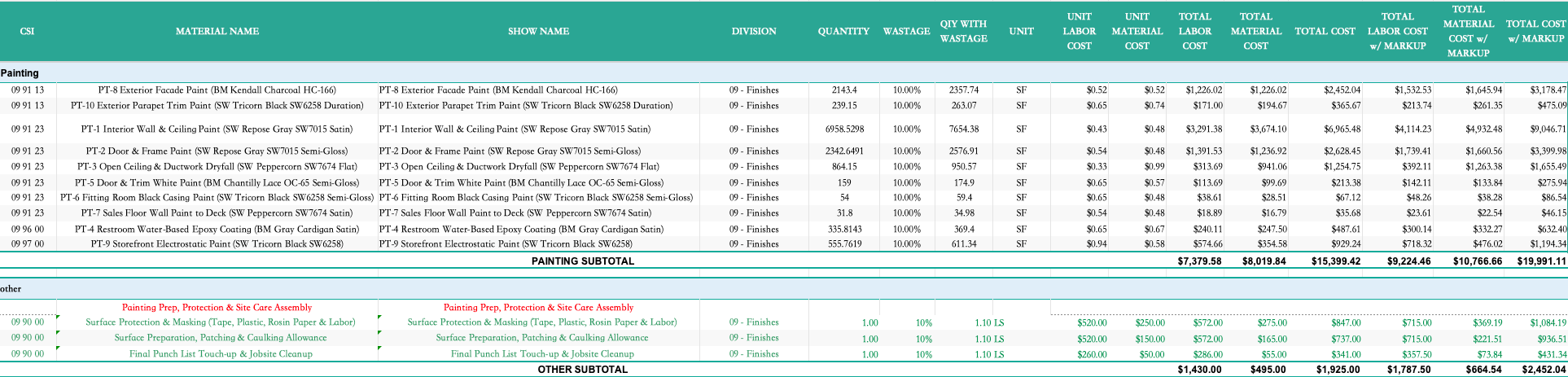Click CSI code 09 97 00
This screenshot has height=377, width=1568.
28,244
